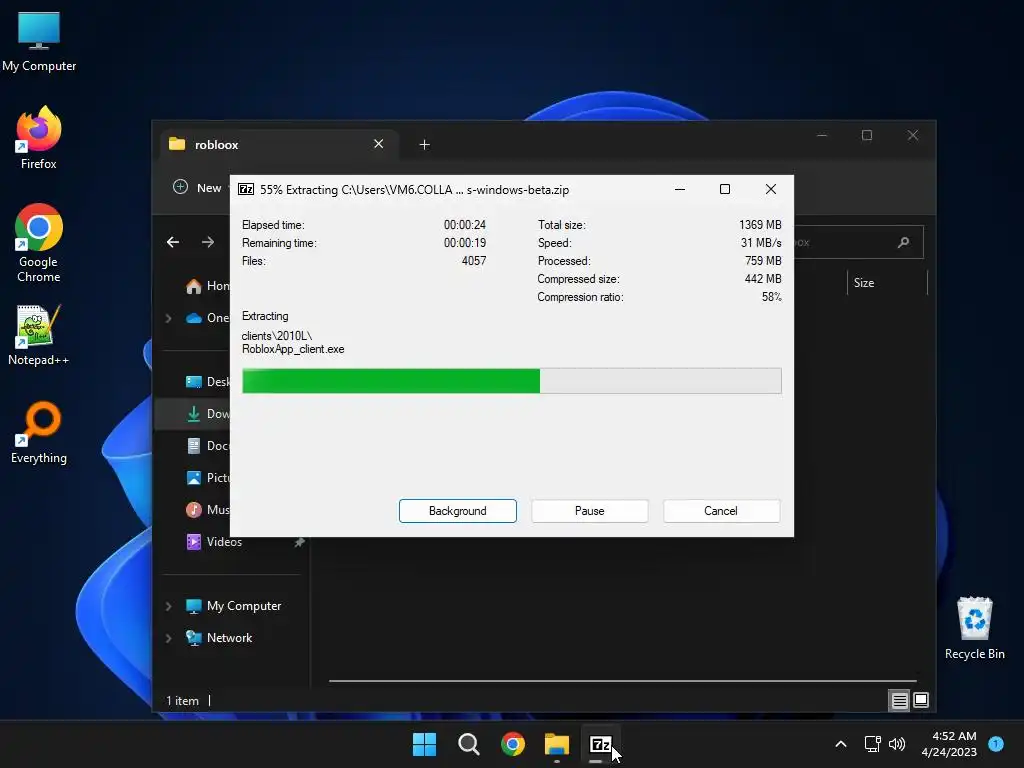Open Chrome from the taskbar
This screenshot has width=1024, height=768.
[x=513, y=744]
